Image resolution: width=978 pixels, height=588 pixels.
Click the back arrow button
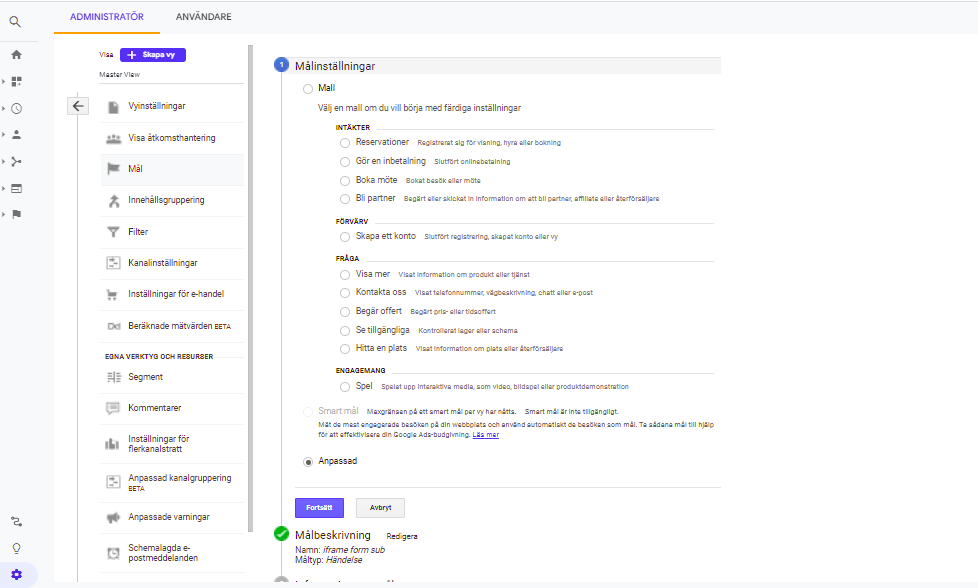[79, 106]
